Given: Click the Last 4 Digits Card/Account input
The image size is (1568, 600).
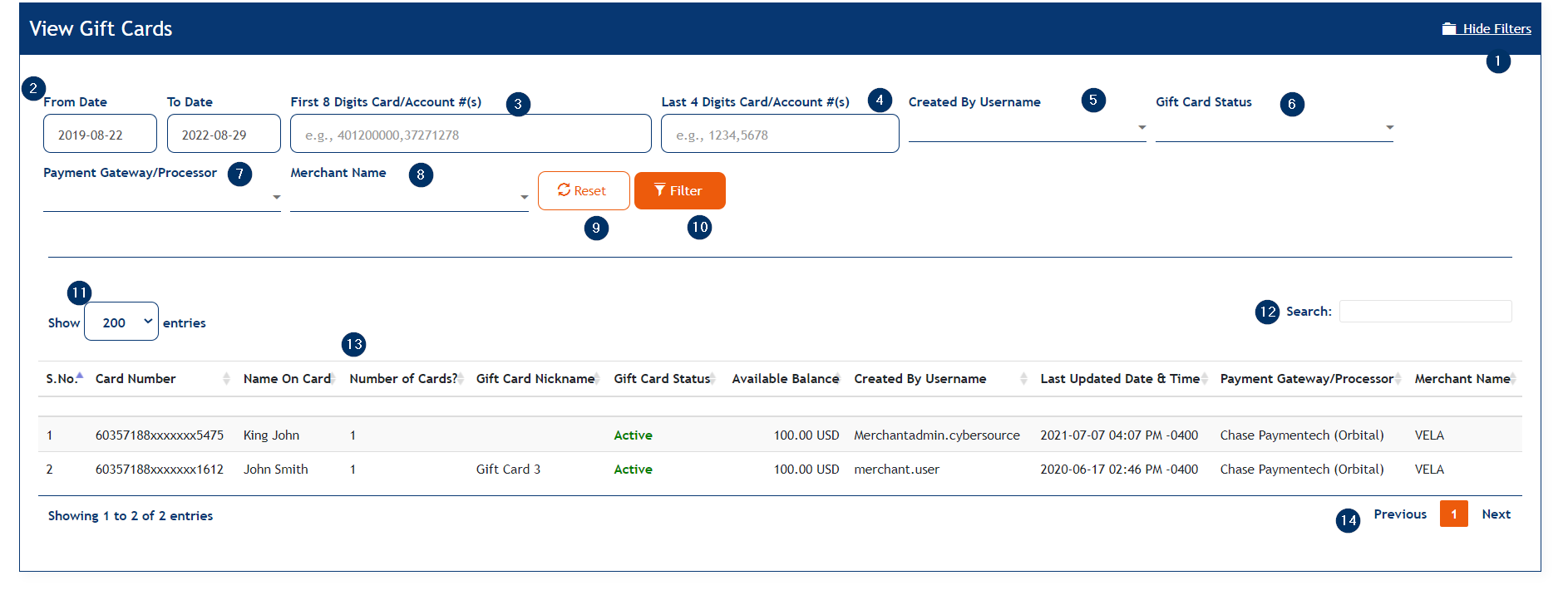Looking at the screenshot, I should (x=779, y=135).
